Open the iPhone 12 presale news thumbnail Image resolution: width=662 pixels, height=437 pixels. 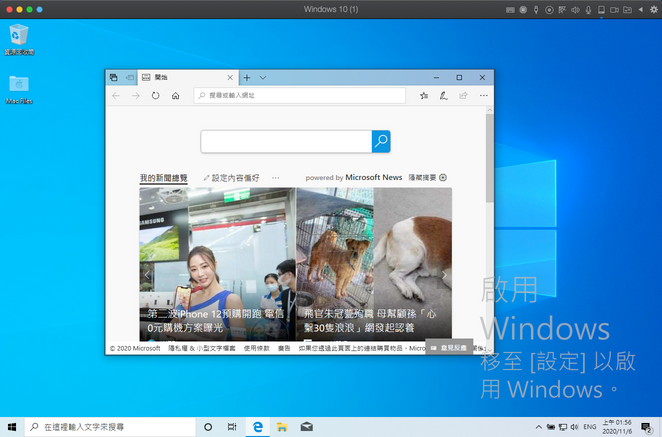point(218,264)
